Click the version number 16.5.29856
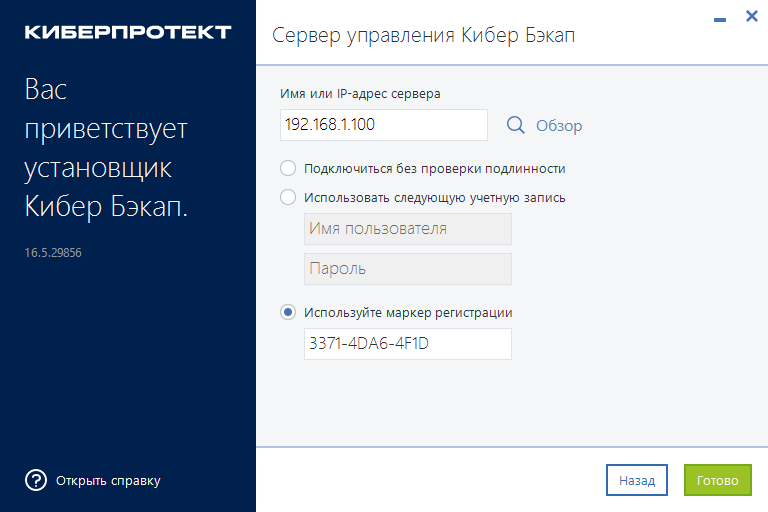This screenshot has width=768, height=512. point(53,253)
